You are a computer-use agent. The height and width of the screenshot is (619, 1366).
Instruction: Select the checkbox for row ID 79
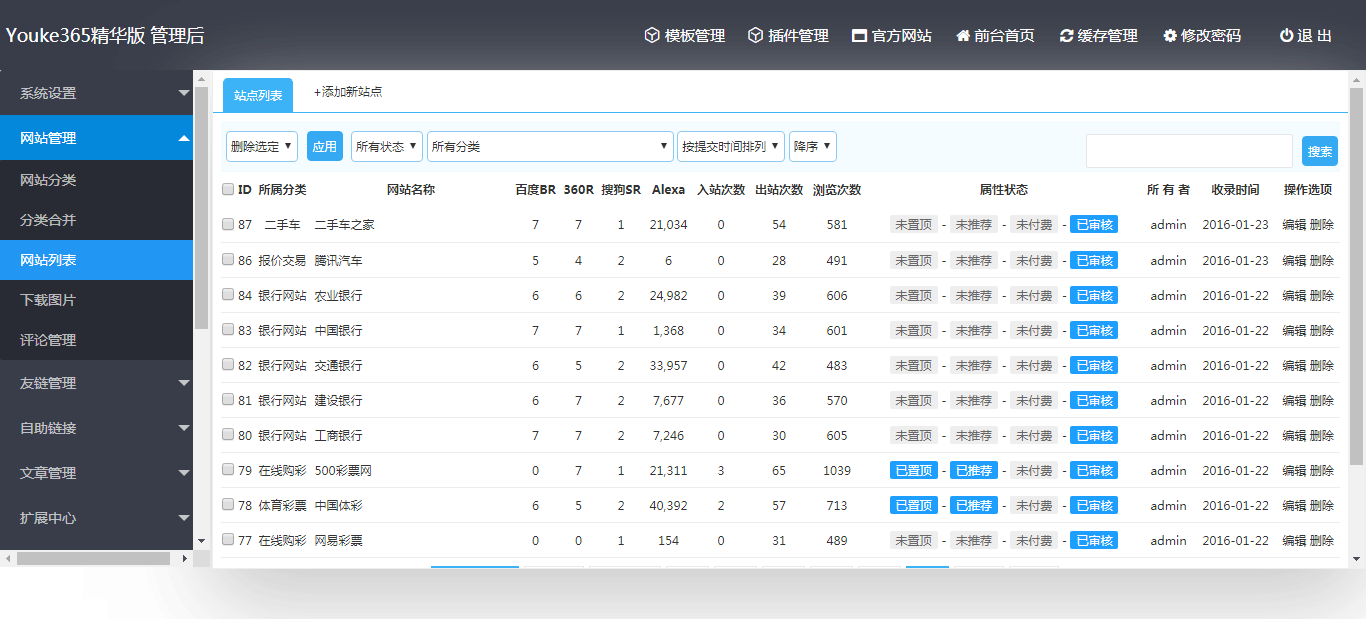(228, 470)
